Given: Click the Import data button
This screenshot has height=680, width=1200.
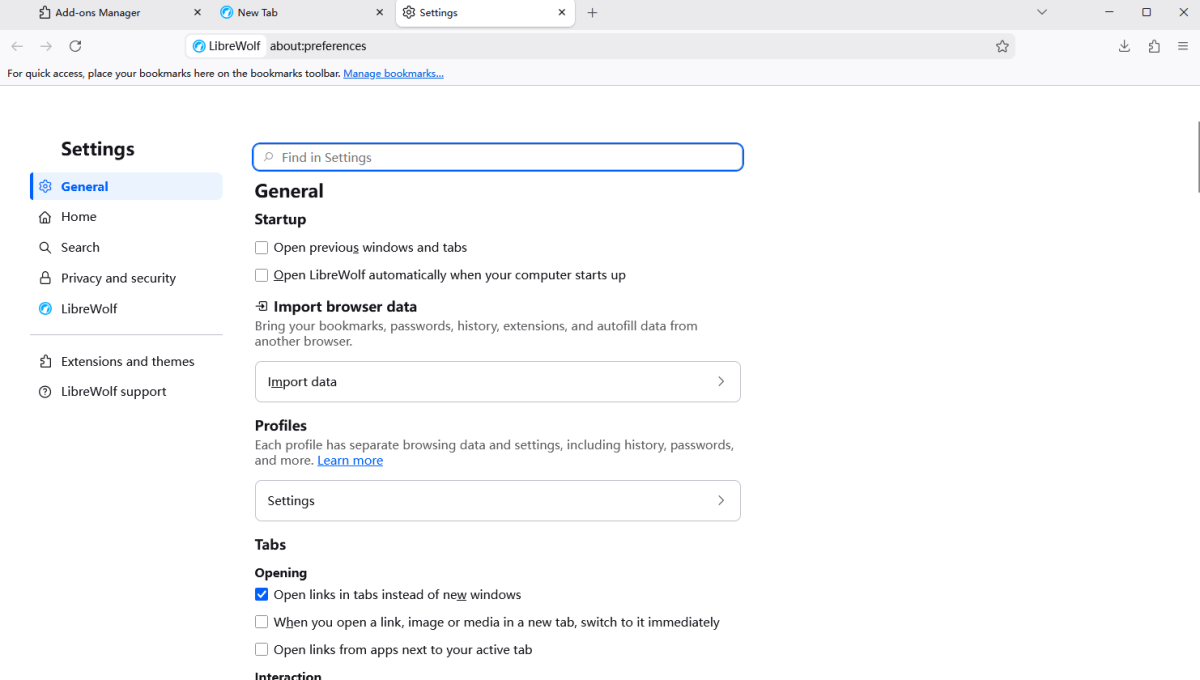Looking at the screenshot, I should point(497,382).
